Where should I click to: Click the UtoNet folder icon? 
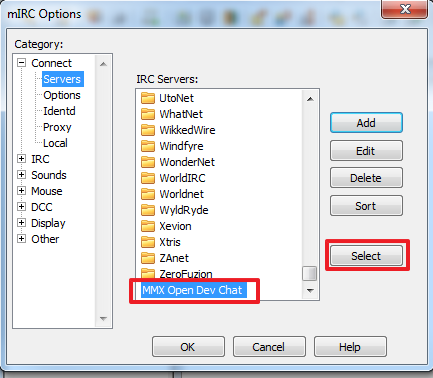148,98
